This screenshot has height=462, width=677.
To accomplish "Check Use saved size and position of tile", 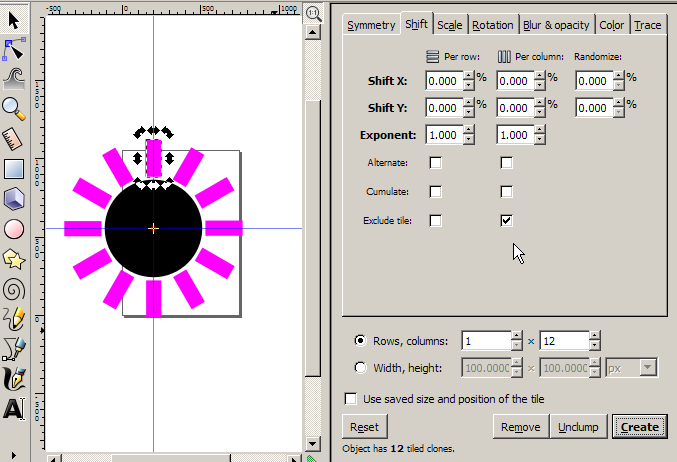I will pyautogui.click(x=350, y=398).
